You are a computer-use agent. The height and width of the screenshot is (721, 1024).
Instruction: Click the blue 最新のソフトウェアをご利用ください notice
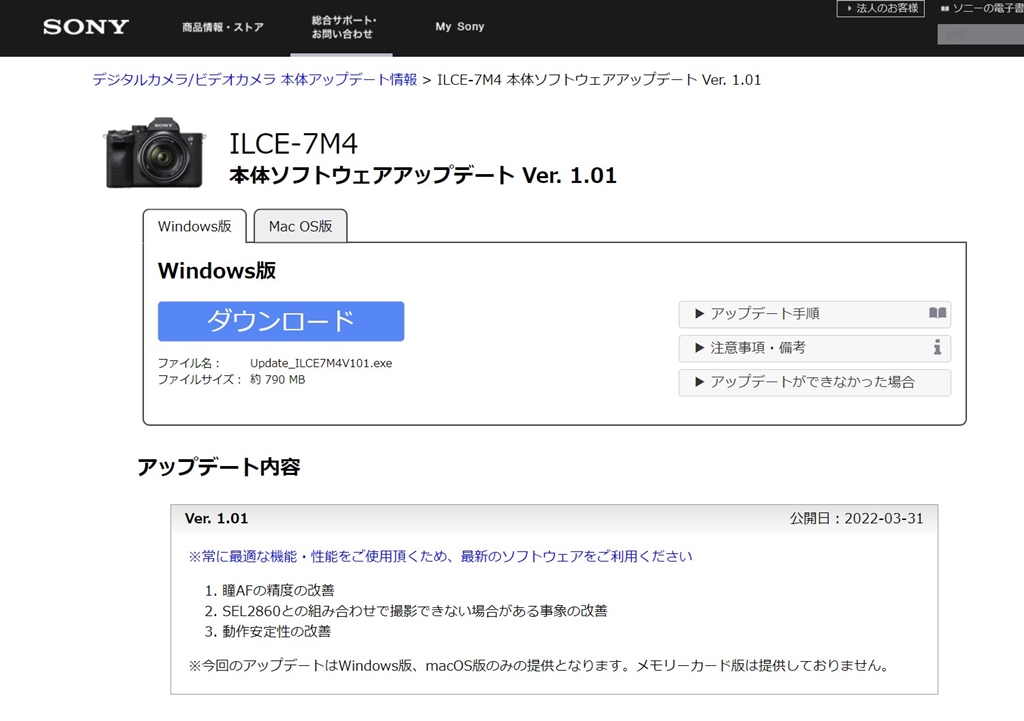pos(440,556)
